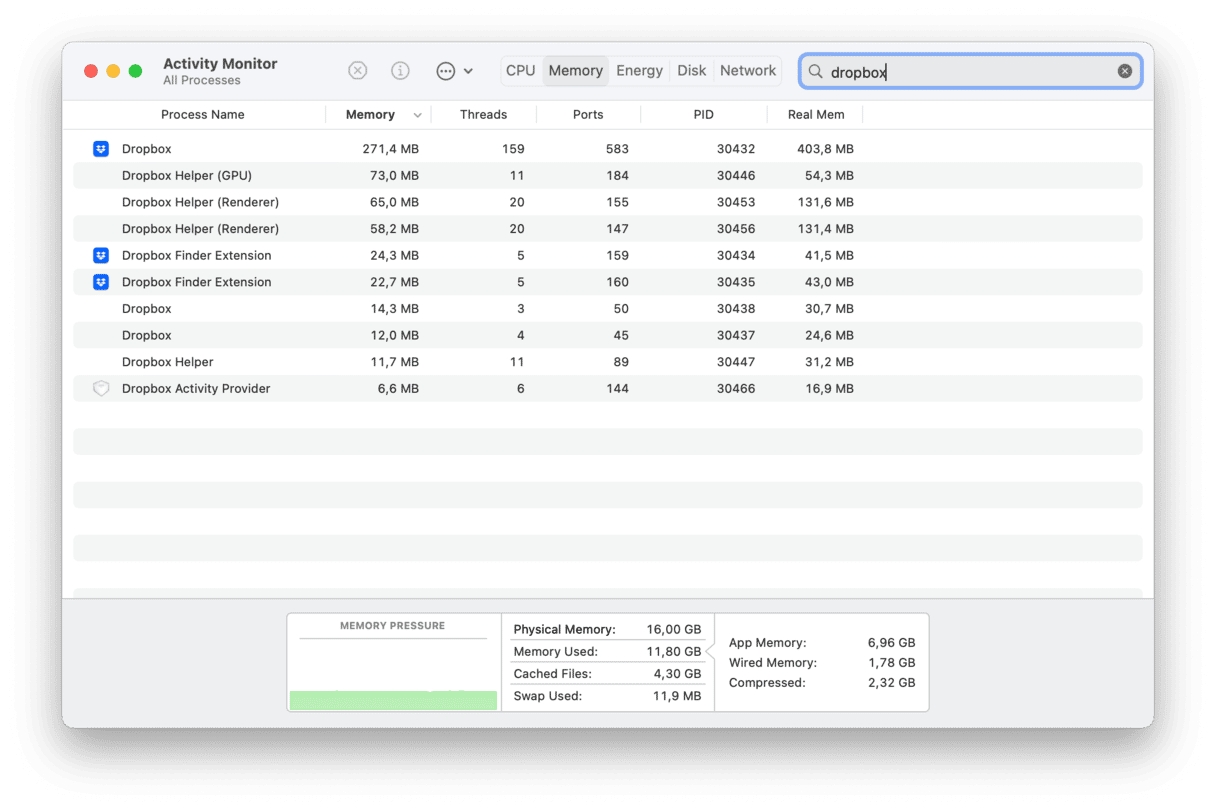Screen dimensions: 1216x810
Task: Click the Cached Files 4,30 GB entry
Action: click(x=607, y=674)
